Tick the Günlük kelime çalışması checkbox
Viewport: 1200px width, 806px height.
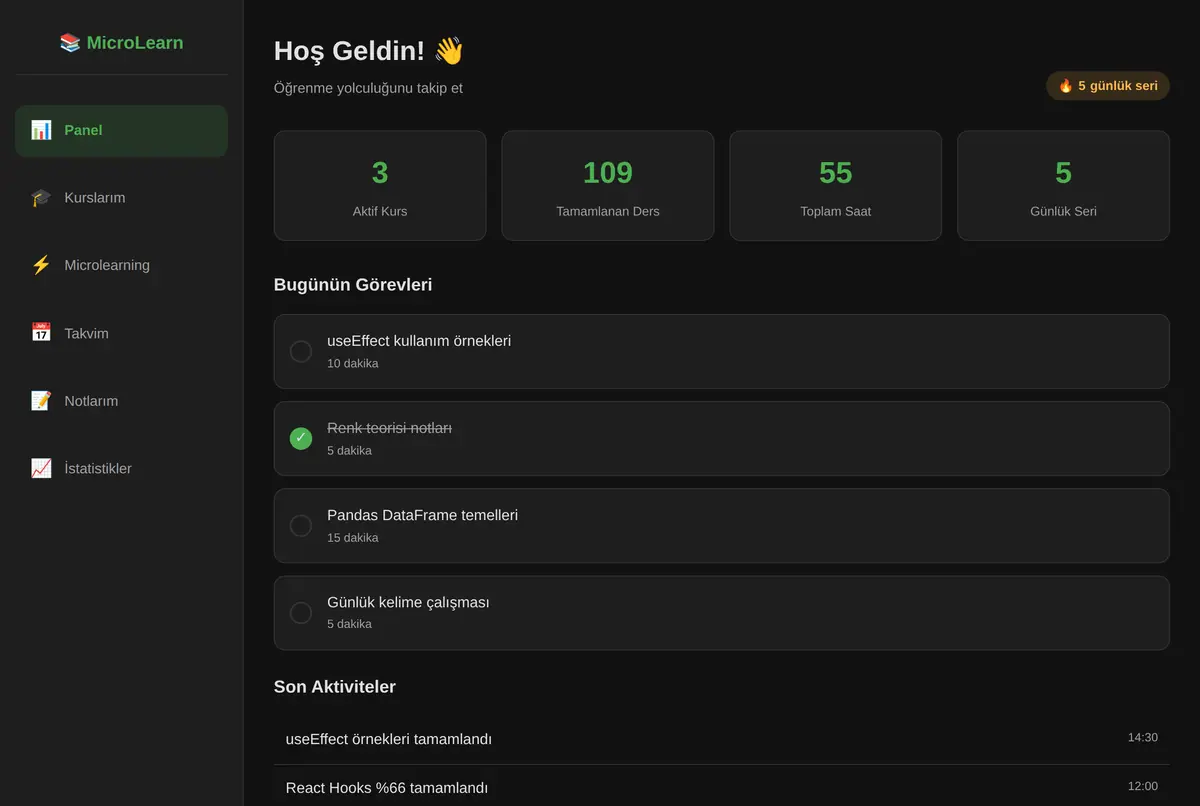click(301, 612)
